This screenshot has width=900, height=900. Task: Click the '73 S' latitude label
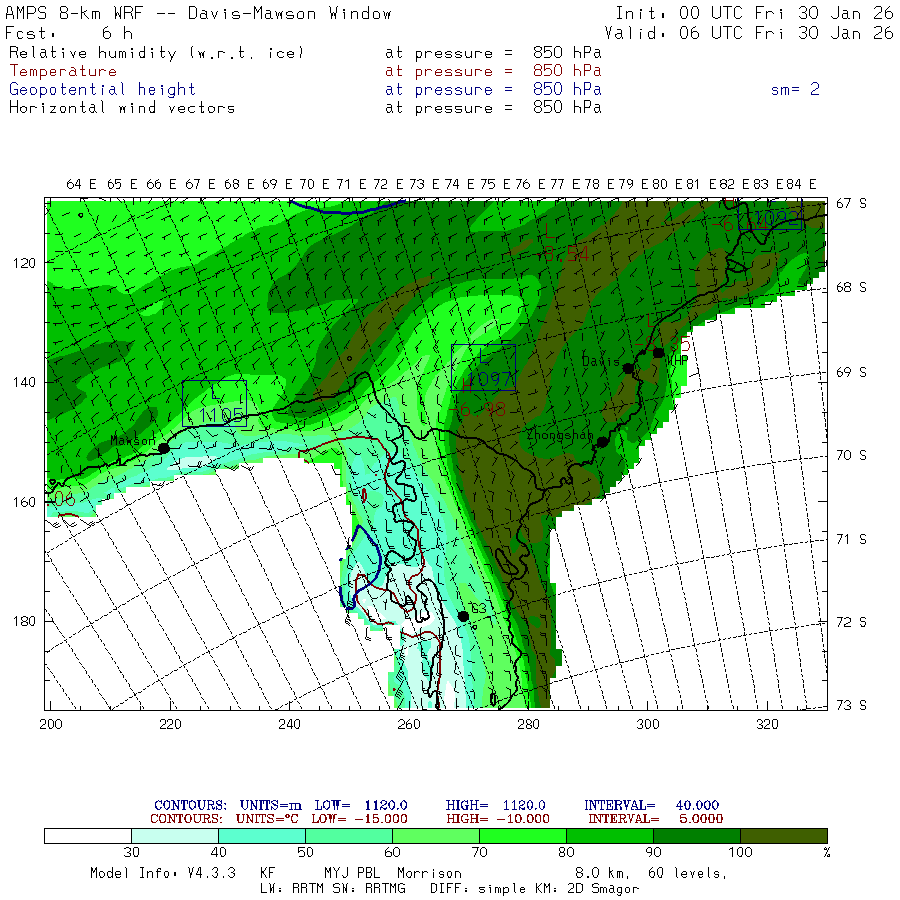[851, 705]
